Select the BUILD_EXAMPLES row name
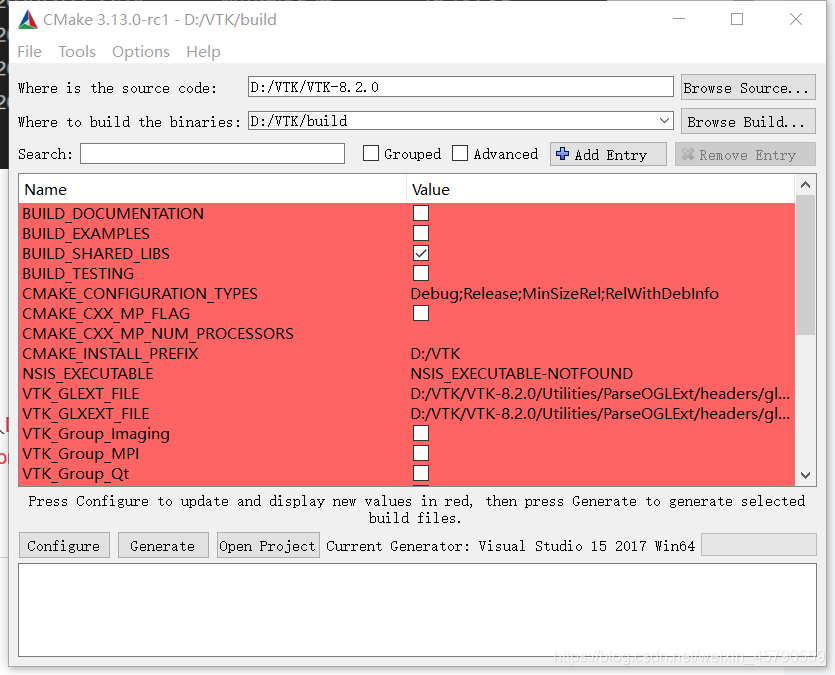The width and height of the screenshot is (835, 675). pyautogui.click(x=86, y=233)
